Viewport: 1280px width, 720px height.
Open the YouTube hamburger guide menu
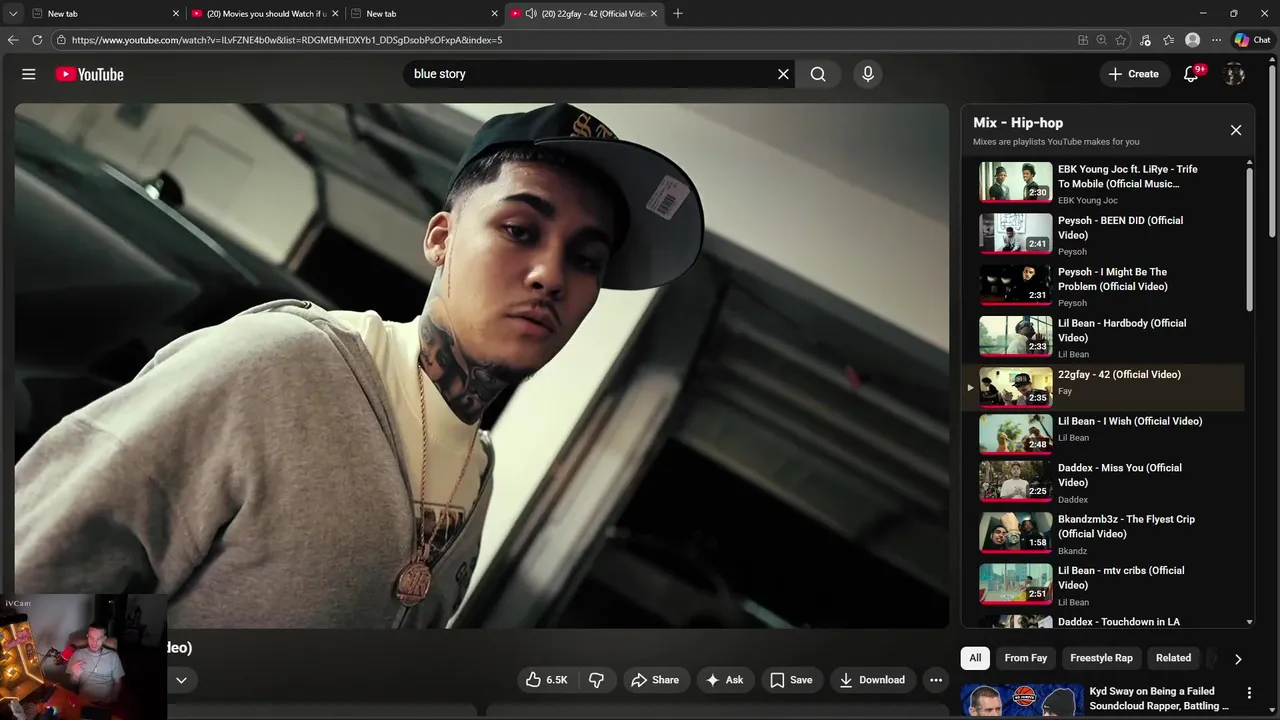29,74
